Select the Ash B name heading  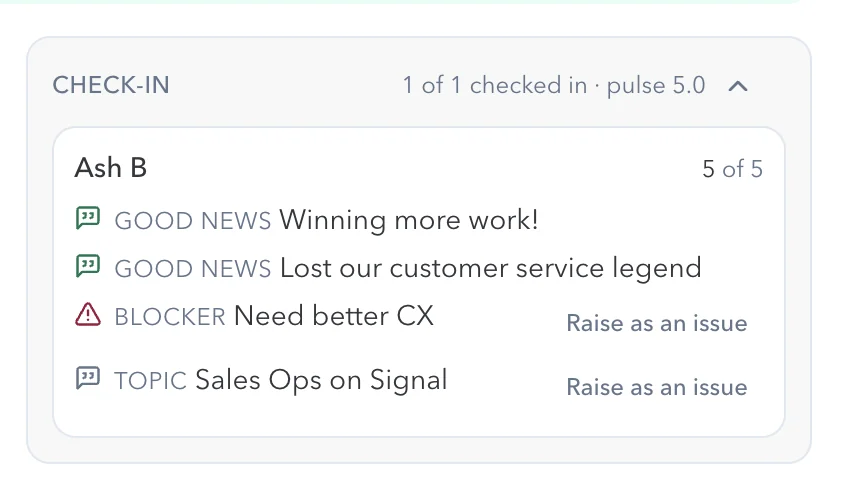(111, 167)
